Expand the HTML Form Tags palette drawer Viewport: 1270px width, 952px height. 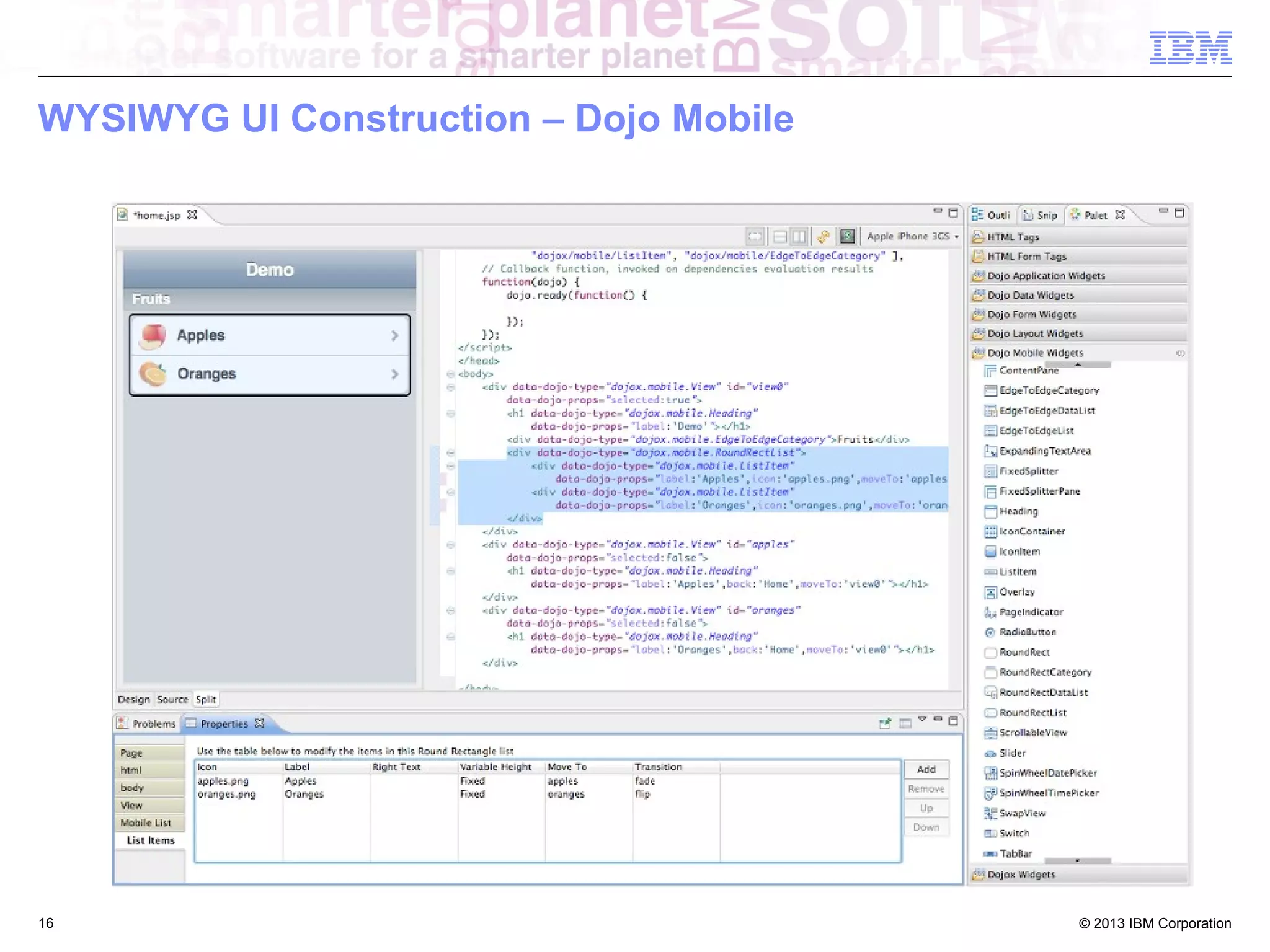1078,256
